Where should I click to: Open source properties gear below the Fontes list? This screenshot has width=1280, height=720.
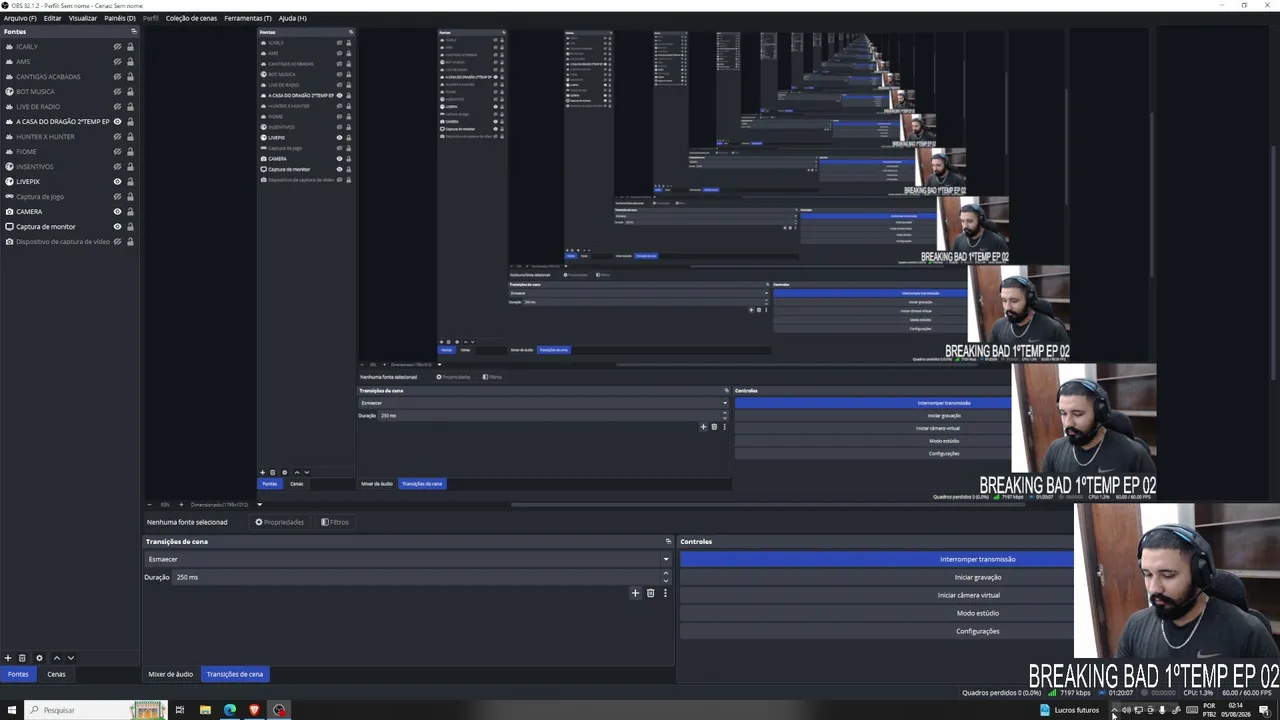[x=39, y=658]
